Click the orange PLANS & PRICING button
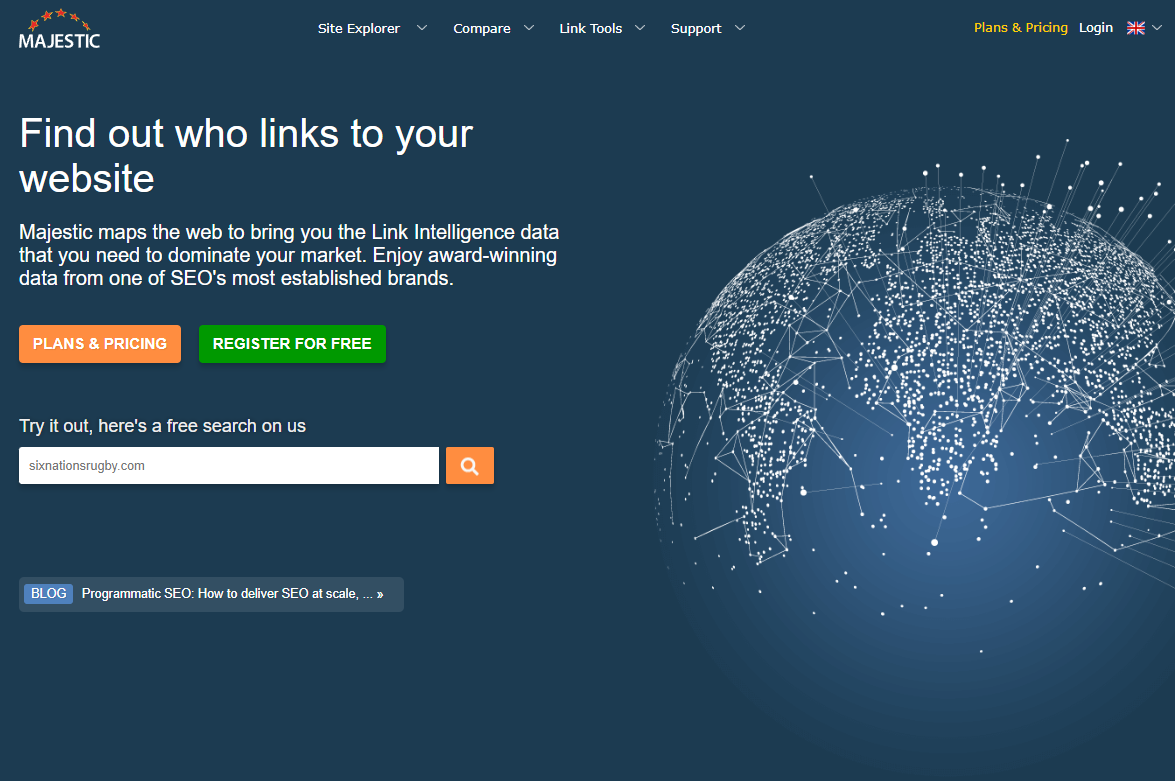The image size is (1175, 781). pyautogui.click(x=100, y=344)
